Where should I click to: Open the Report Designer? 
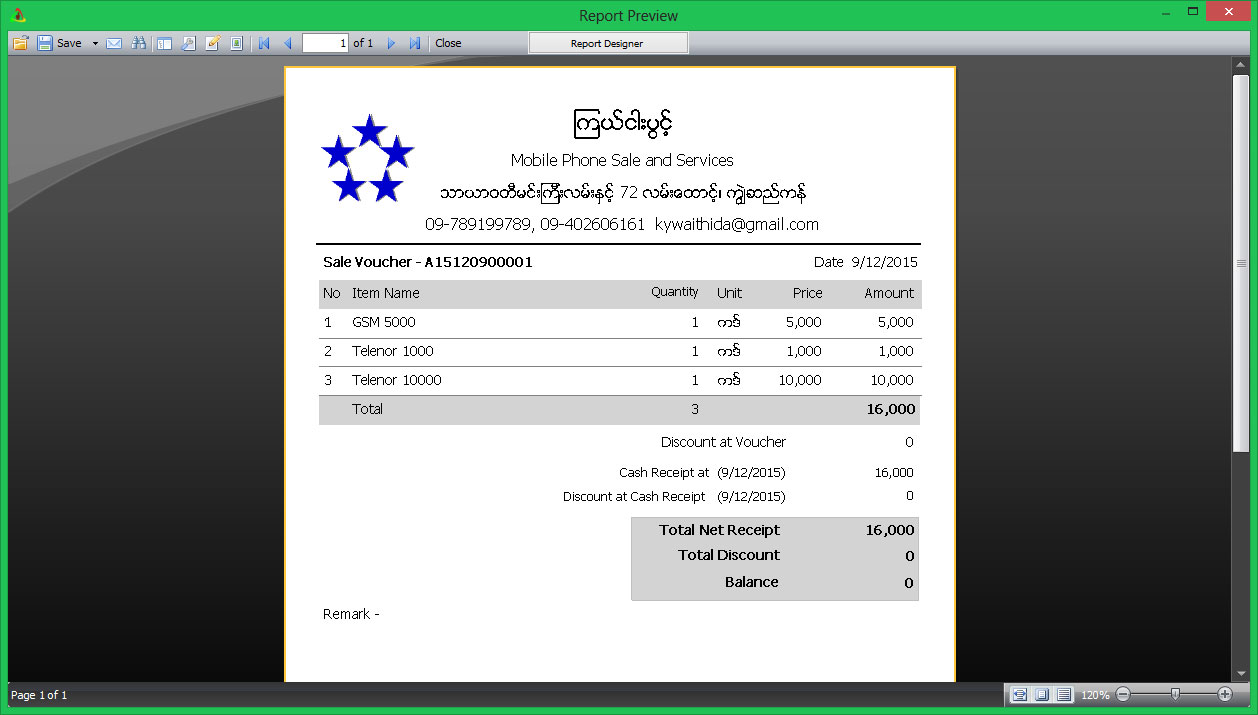[x=608, y=43]
